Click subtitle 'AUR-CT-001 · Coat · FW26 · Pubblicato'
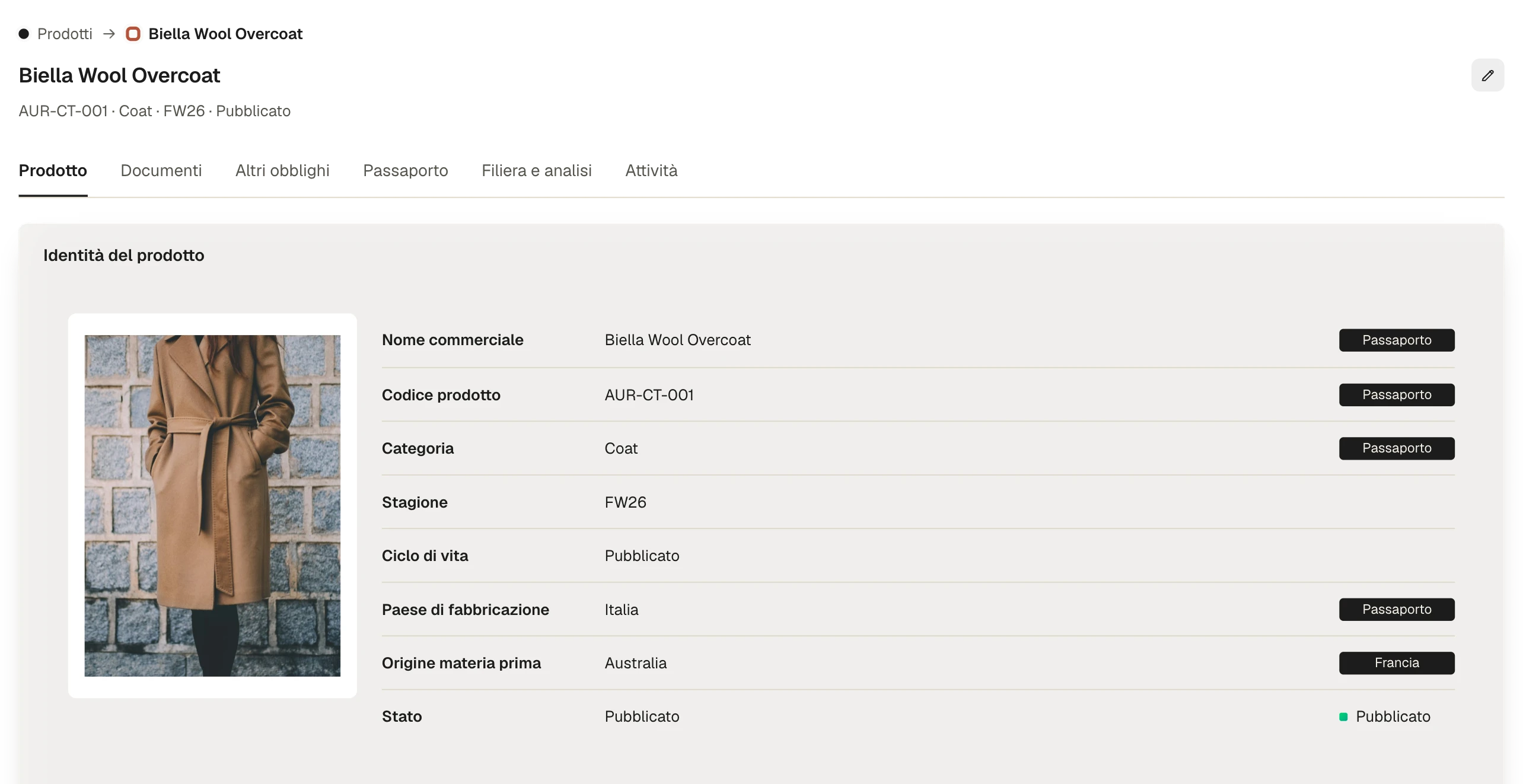Screen dimensions: 1523x784 pyautogui.click(x=155, y=111)
